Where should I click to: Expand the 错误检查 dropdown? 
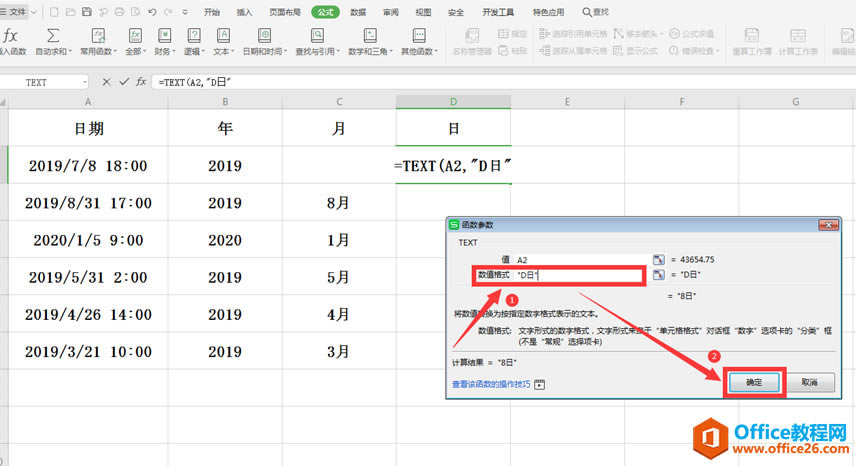(x=717, y=51)
